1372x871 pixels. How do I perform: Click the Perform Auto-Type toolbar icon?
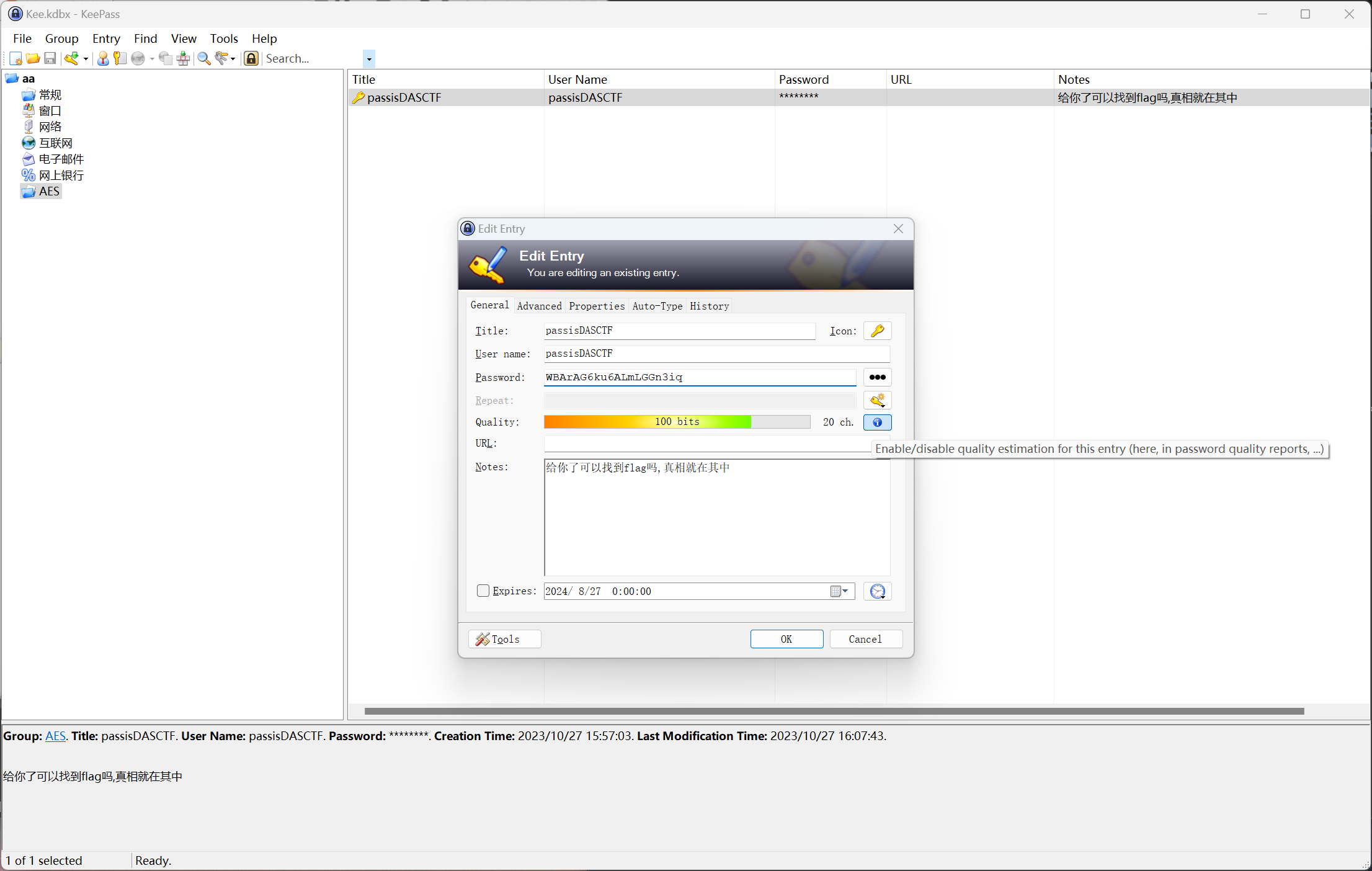click(x=183, y=58)
